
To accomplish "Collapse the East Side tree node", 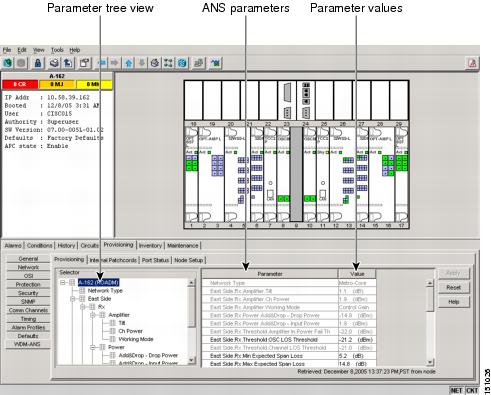I will tap(73, 299).
